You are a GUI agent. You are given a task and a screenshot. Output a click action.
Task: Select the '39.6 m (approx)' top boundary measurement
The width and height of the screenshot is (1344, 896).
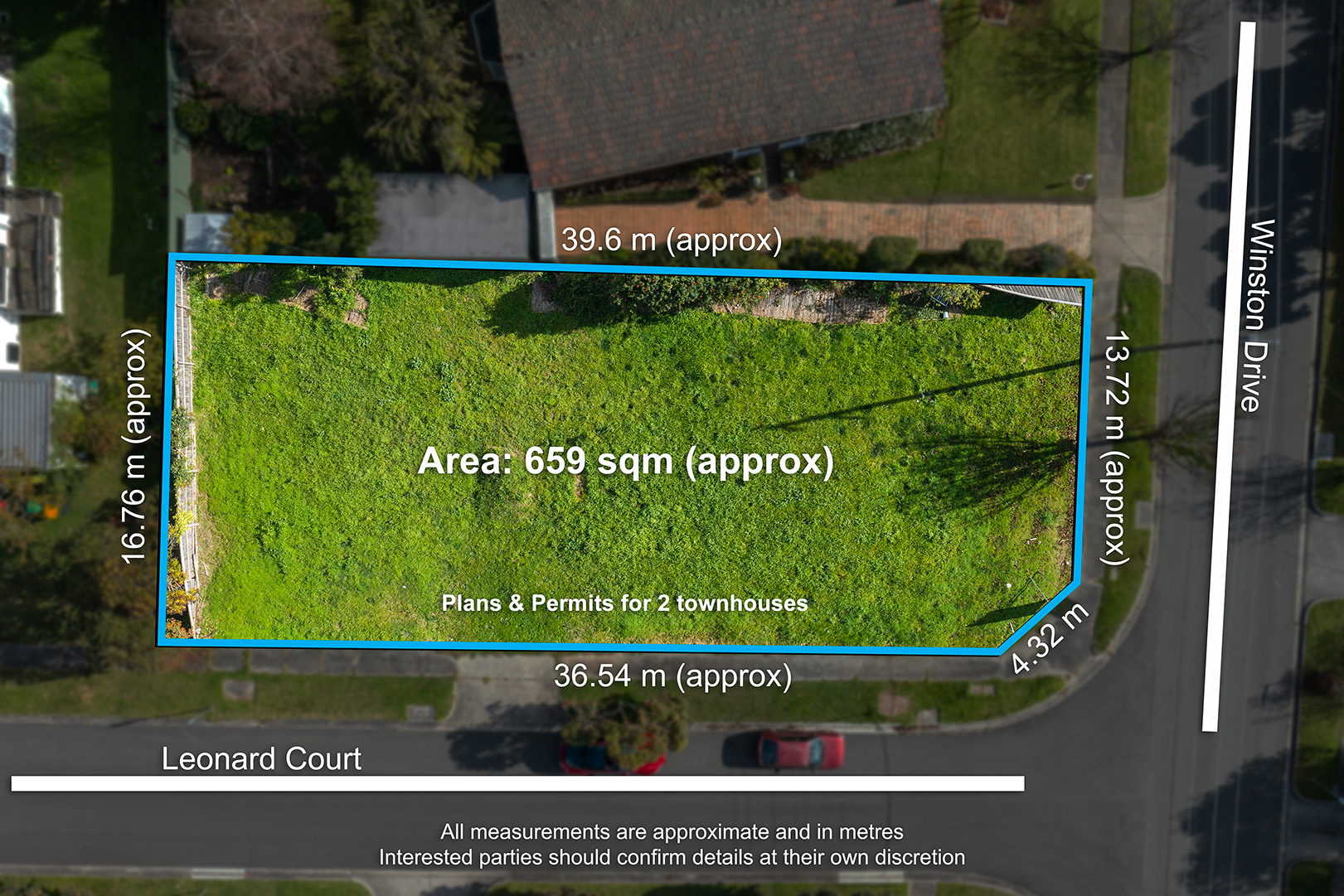(x=672, y=240)
